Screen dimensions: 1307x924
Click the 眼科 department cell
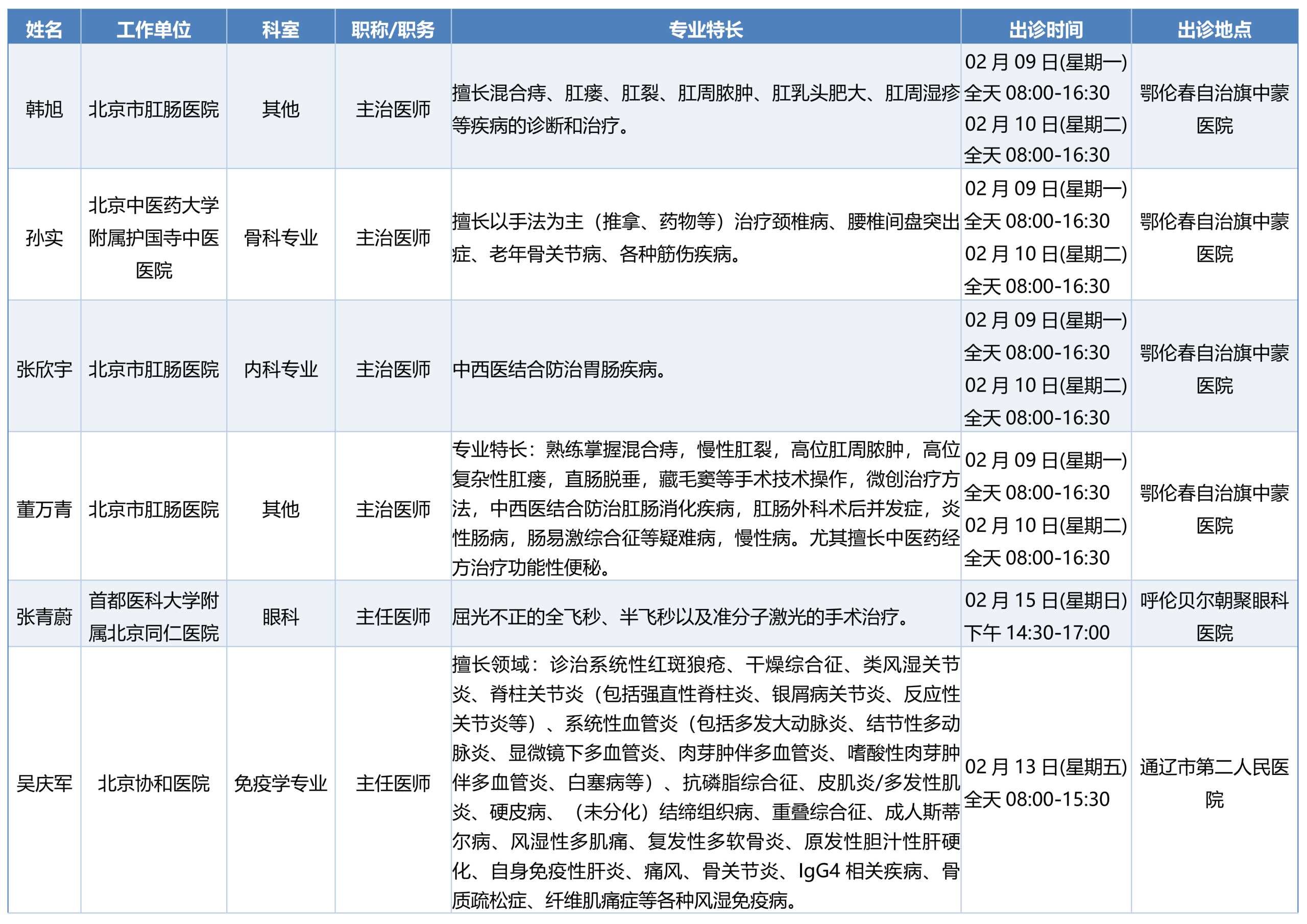click(281, 617)
